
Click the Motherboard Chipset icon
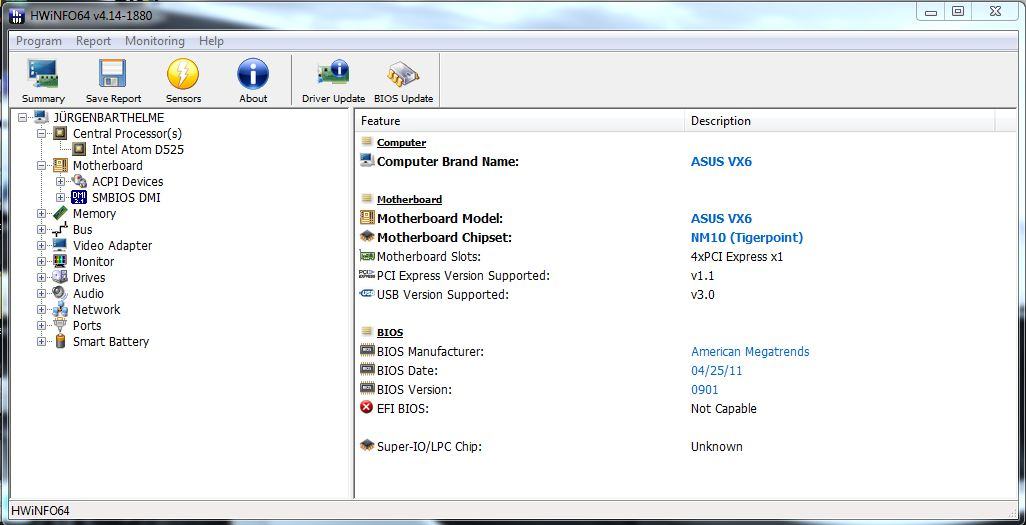coord(367,237)
